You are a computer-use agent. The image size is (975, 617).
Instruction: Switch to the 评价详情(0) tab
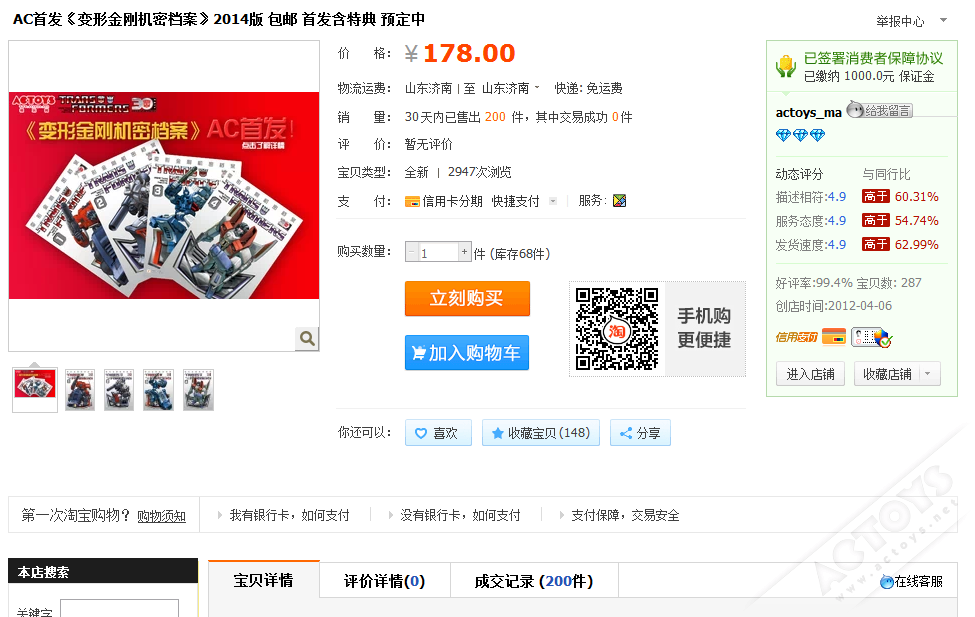(385, 581)
